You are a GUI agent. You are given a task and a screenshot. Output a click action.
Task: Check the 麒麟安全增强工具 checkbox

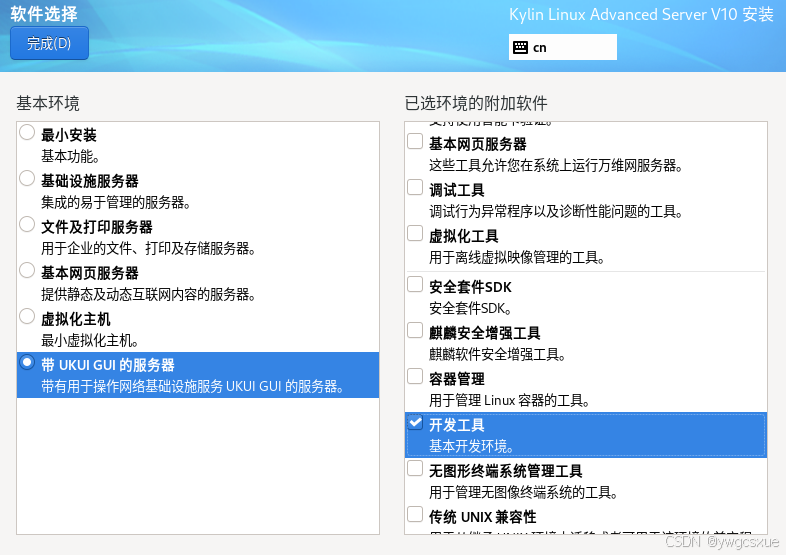415,330
